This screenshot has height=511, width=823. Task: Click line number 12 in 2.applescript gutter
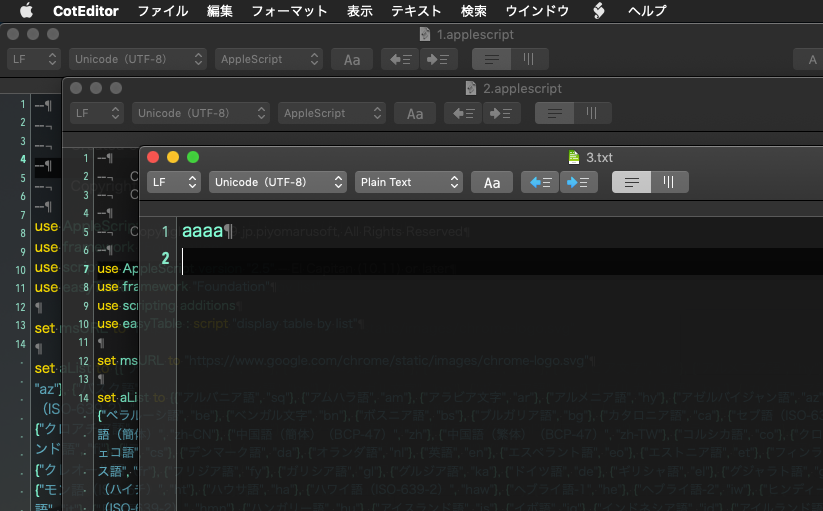click(x=83, y=361)
